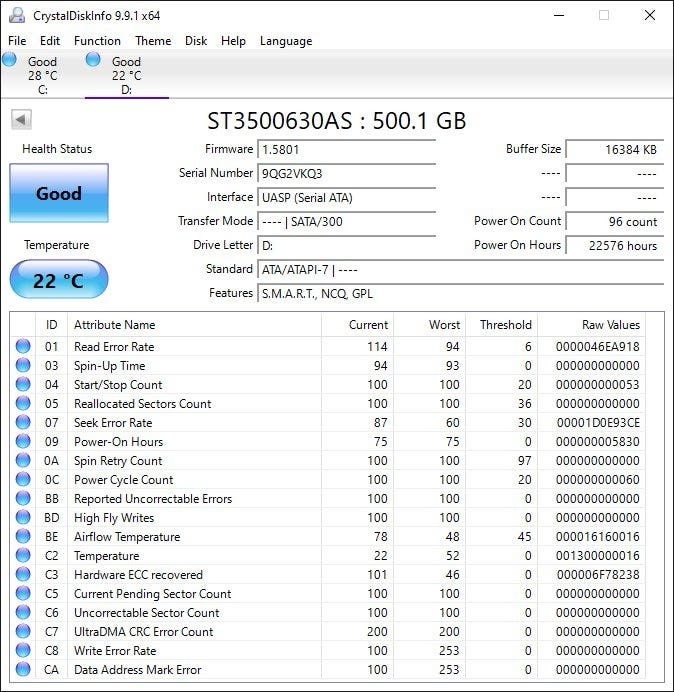Click the Good health status button
Viewport: 674px width, 692px height.
coord(59,193)
